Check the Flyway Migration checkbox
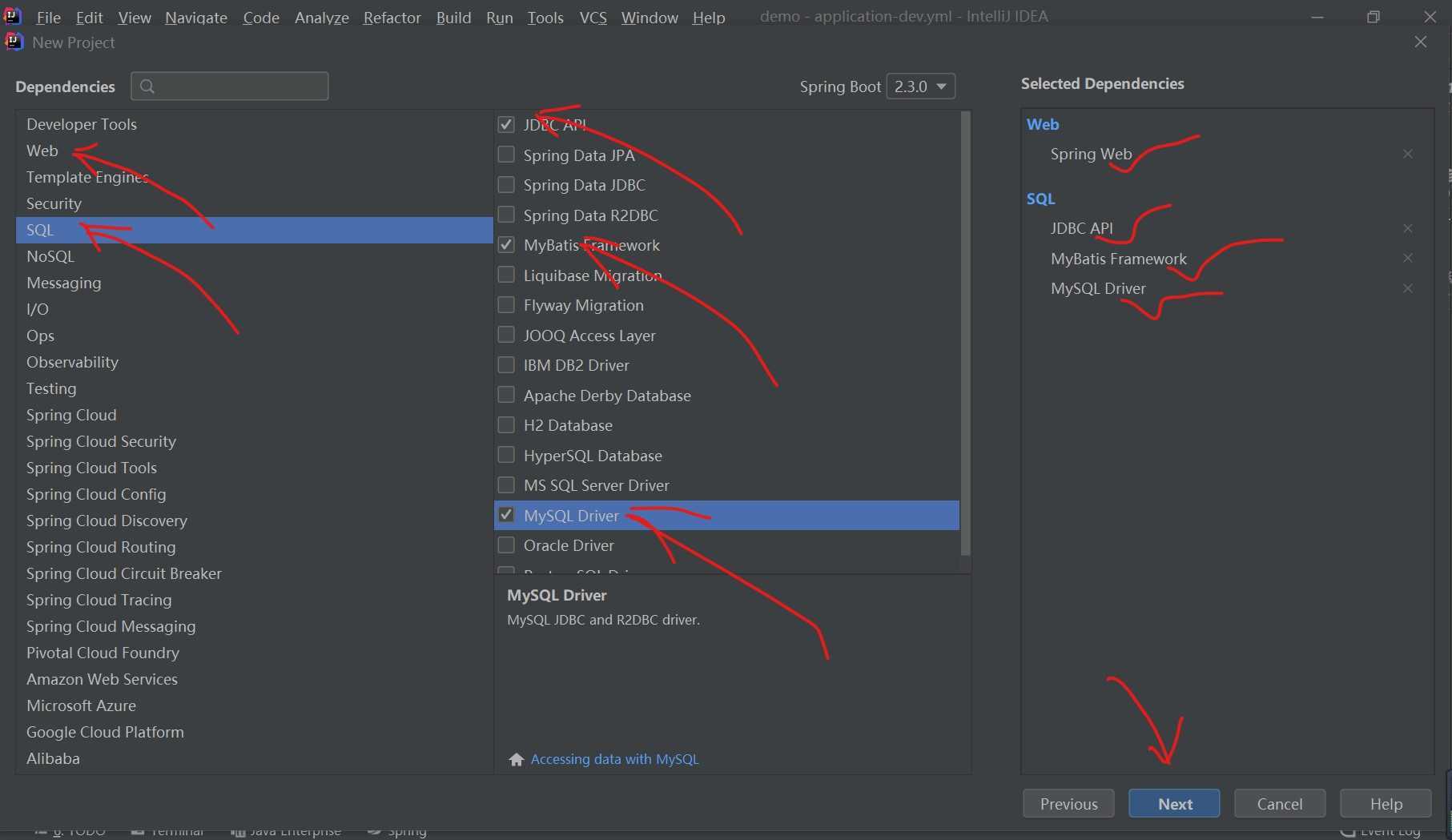Screen dimensions: 1452x840 tap(506, 305)
